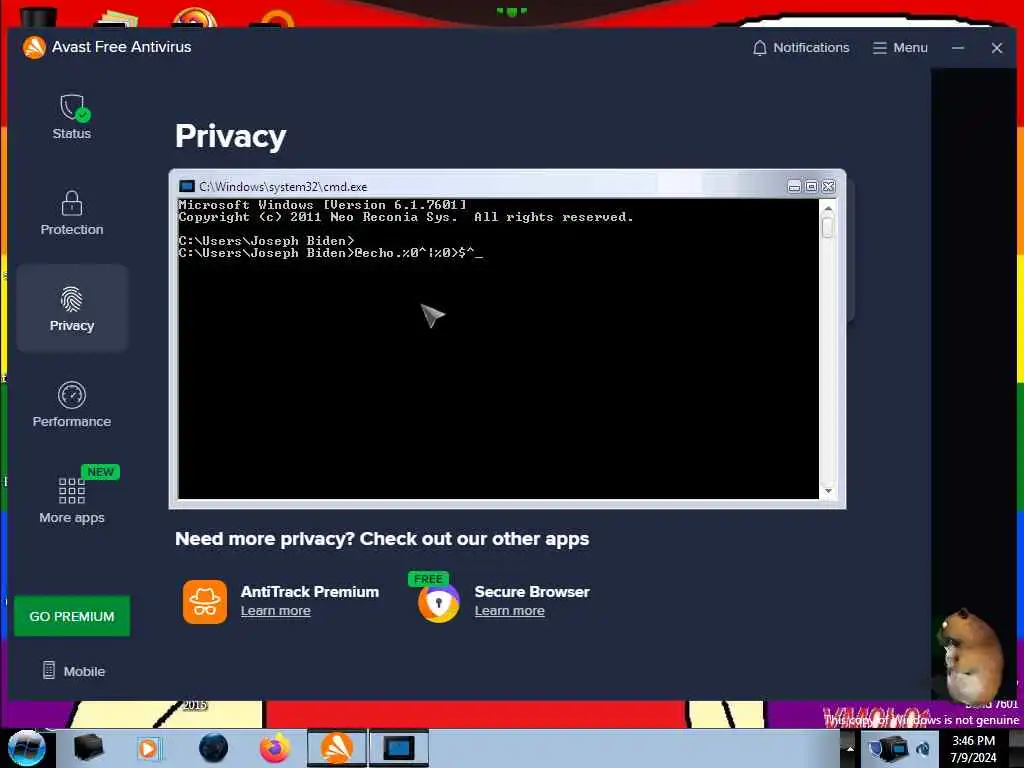
Task: Minimize the Avast window
Action: click(958, 48)
